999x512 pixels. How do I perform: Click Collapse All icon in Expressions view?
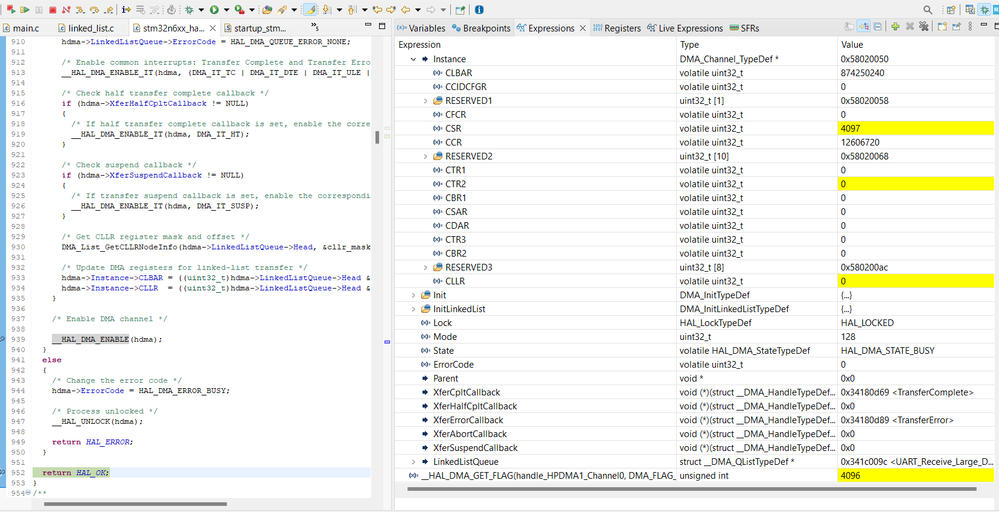(x=877, y=27)
